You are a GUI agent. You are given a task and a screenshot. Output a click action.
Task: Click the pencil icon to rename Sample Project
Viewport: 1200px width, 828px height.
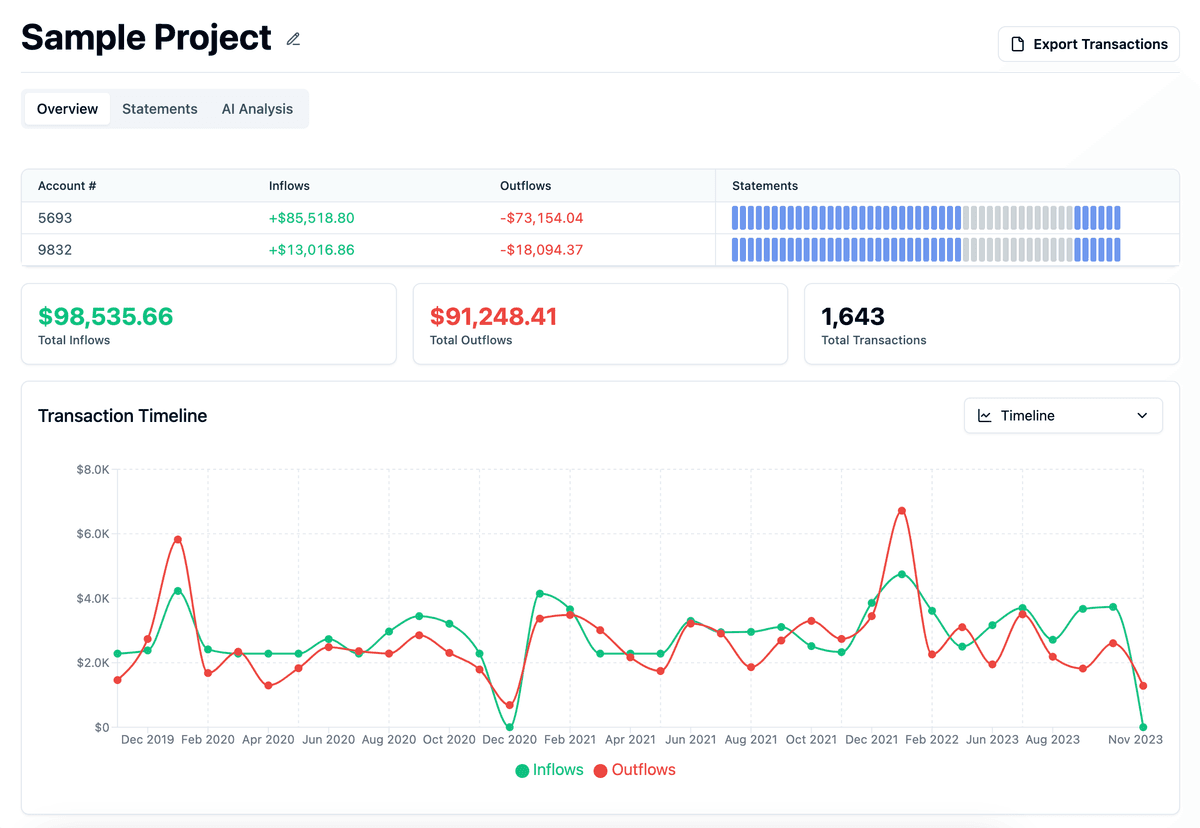293,39
